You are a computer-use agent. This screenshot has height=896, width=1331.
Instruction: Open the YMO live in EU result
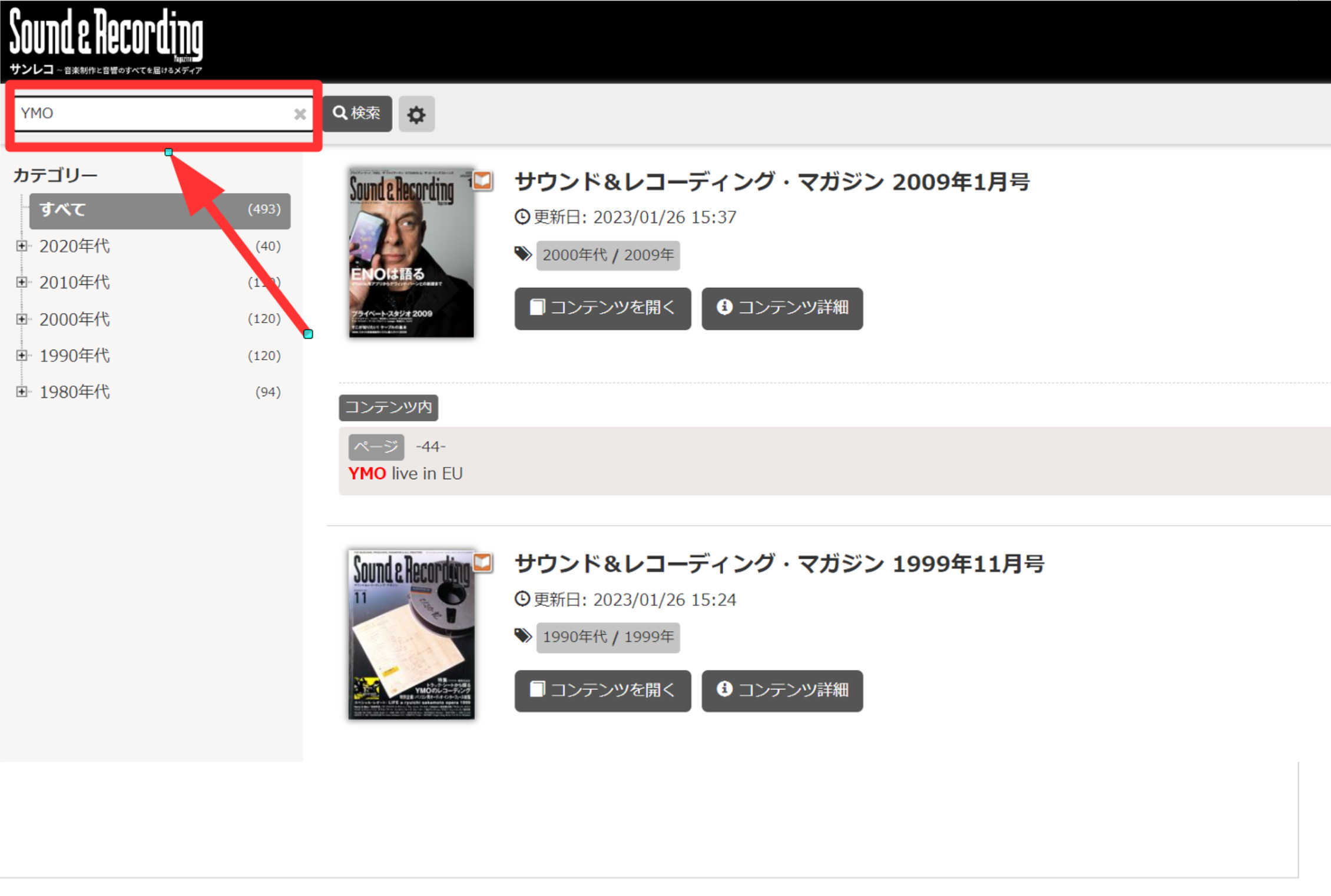[x=405, y=474]
